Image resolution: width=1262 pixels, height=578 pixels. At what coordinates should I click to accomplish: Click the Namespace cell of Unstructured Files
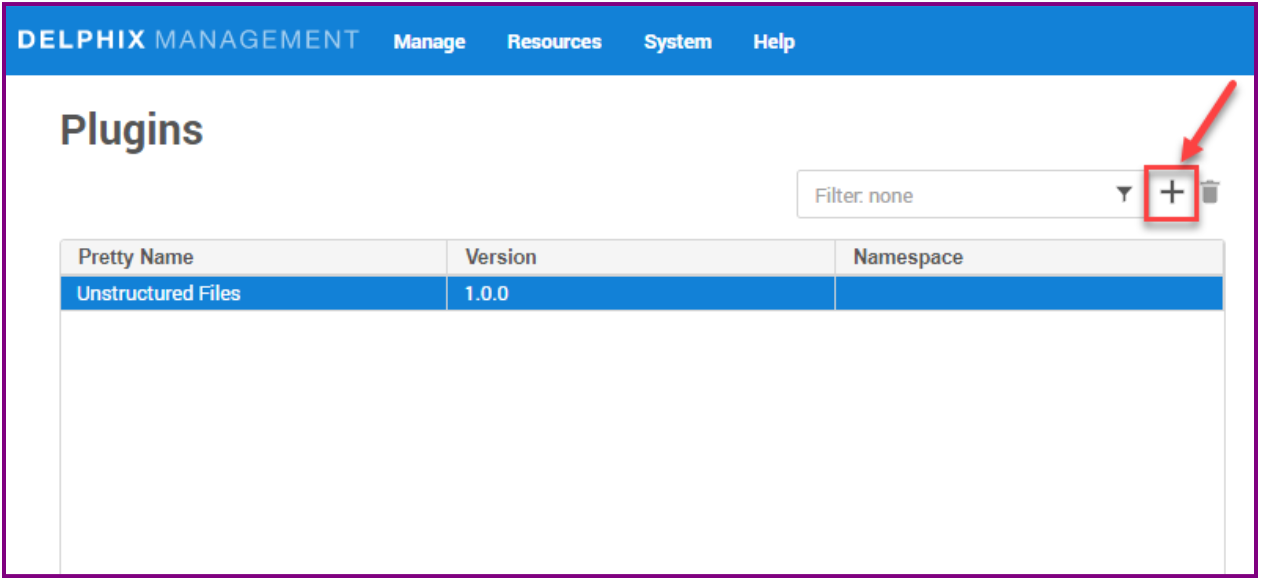tap(1028, 294)
